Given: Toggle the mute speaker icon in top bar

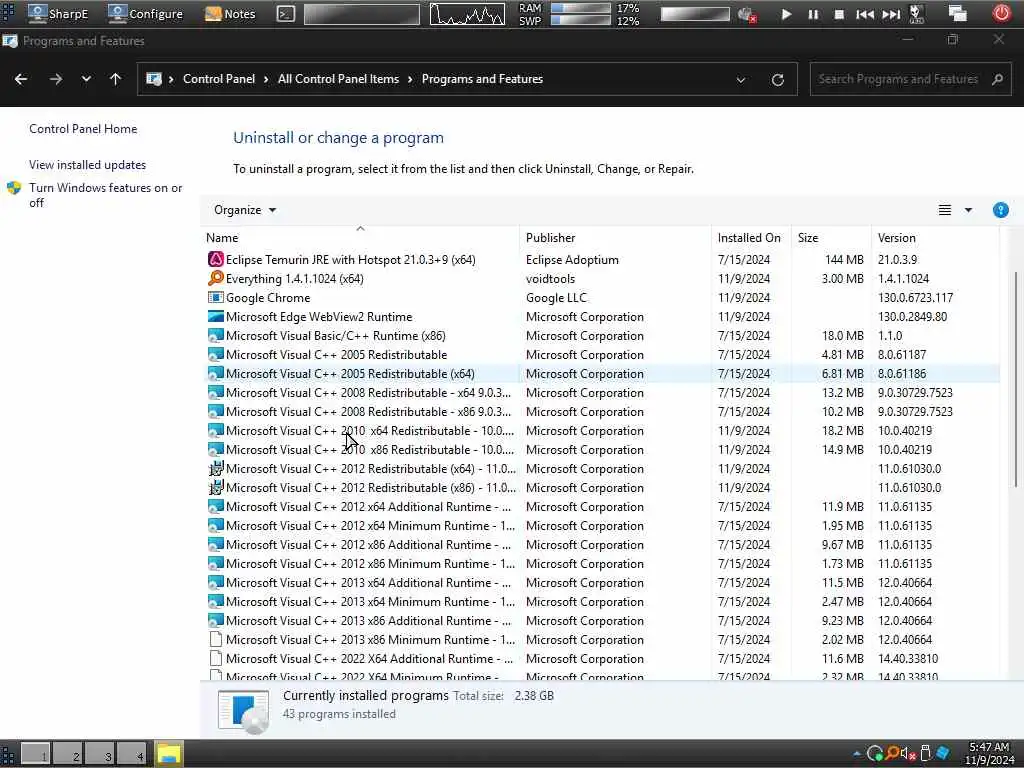Looking at the screenshot, I should 746,14.
